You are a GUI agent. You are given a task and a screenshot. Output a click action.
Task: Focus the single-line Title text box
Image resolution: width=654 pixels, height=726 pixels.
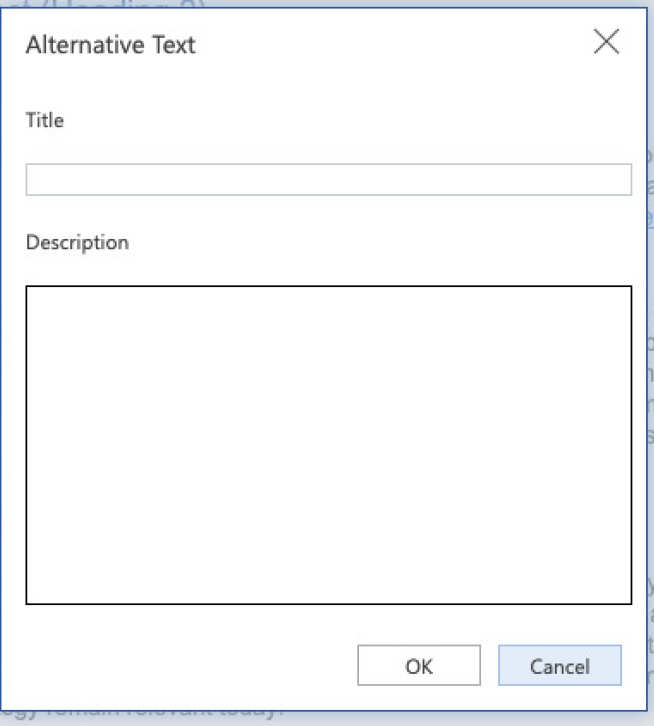tap(328, 179)
